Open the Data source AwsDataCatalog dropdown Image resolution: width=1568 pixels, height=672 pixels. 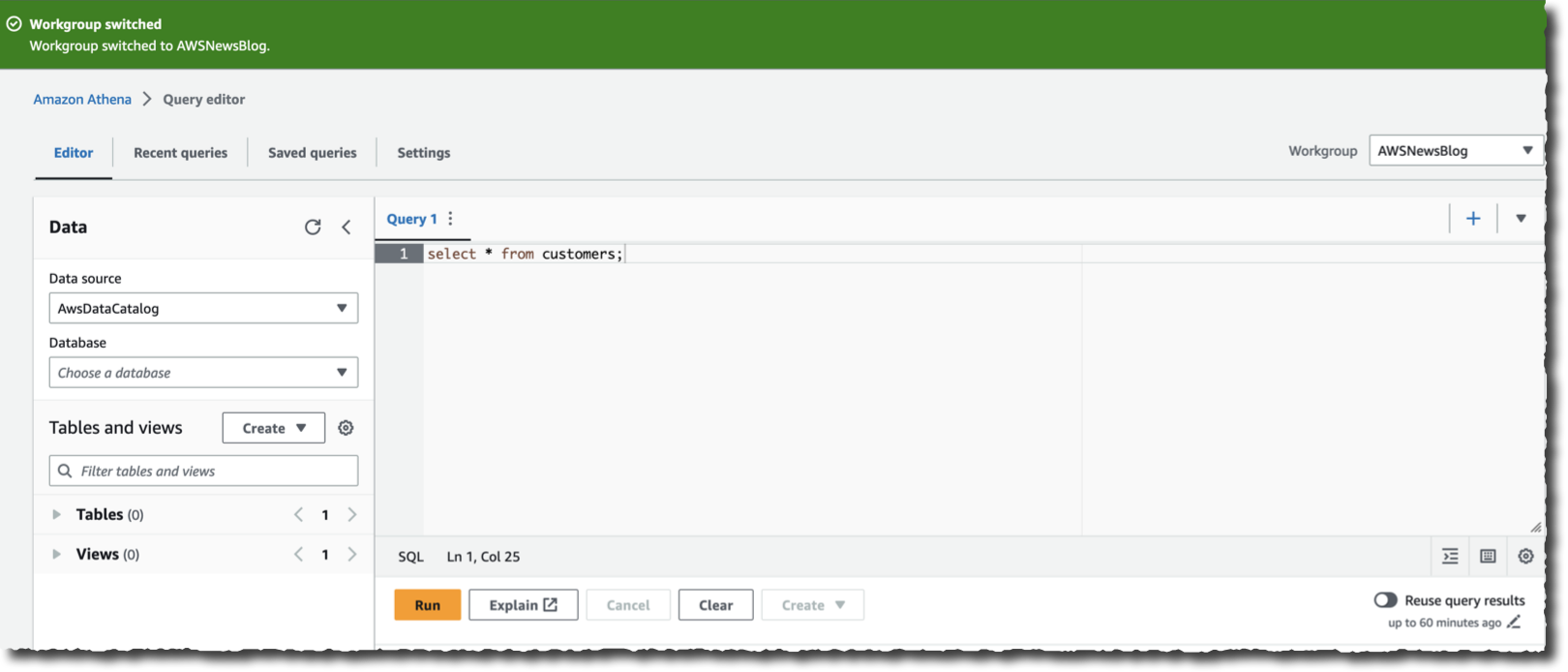coord(203,308)
